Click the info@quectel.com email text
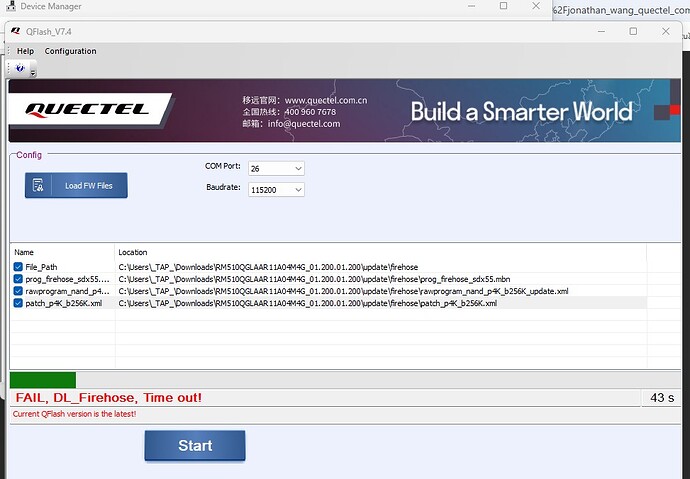690x479 pixels. pos(304,124)
